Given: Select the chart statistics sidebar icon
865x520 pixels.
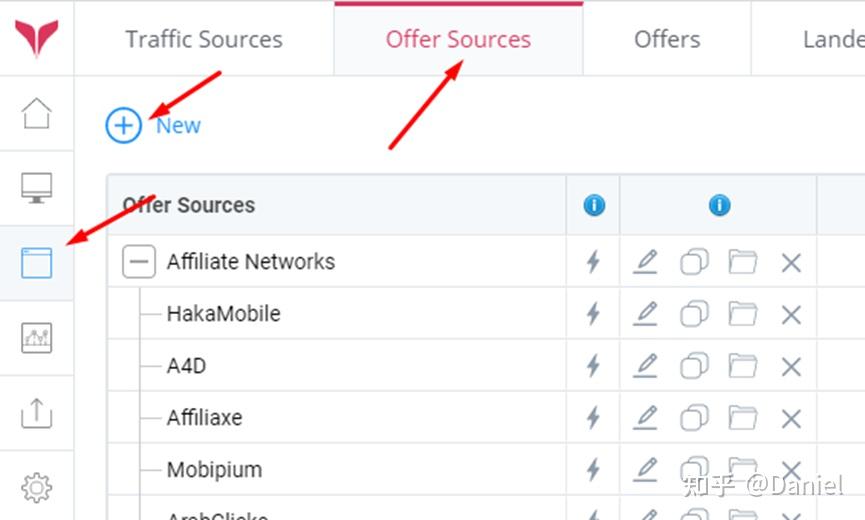Looking at the screenshot, I should (x=36, y=338).
